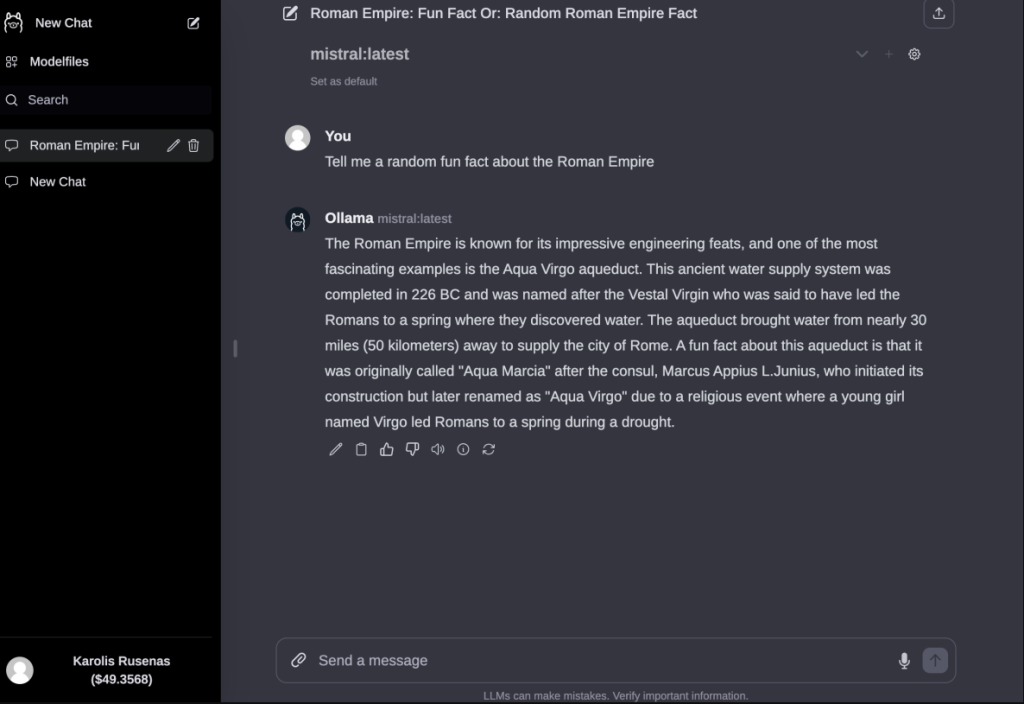Rename the Roman Empire chat with pencil icon
Screen dimensions: 1024x704
click(x=173, y=146)
